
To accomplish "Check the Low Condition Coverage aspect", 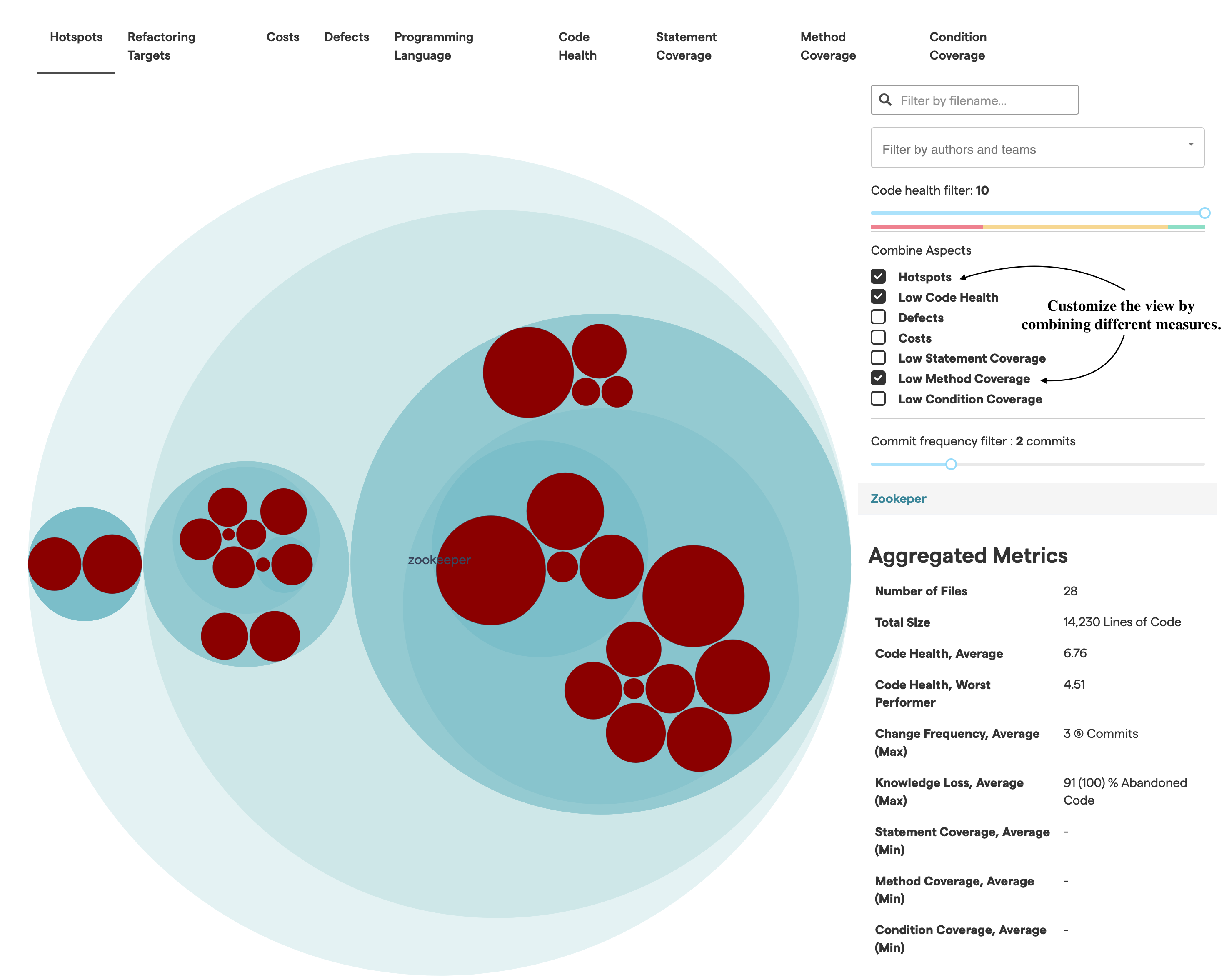I will 878,398.
